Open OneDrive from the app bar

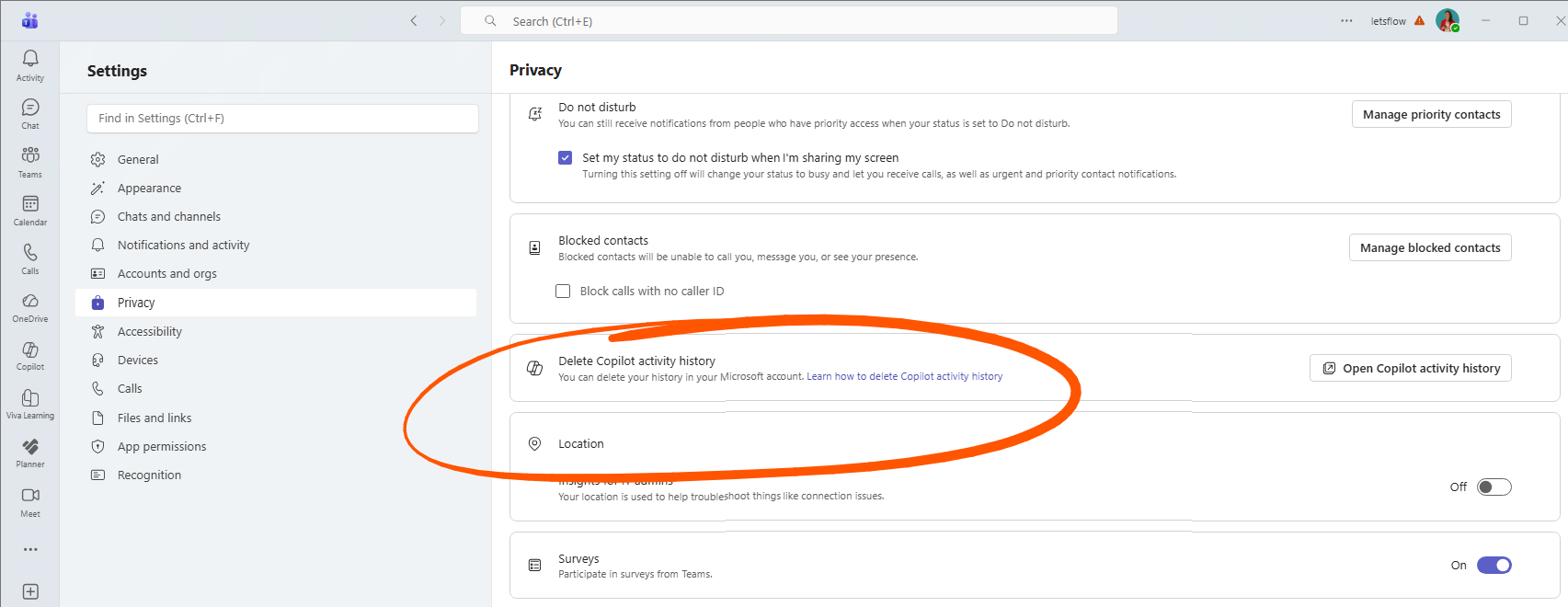[30, 306]
